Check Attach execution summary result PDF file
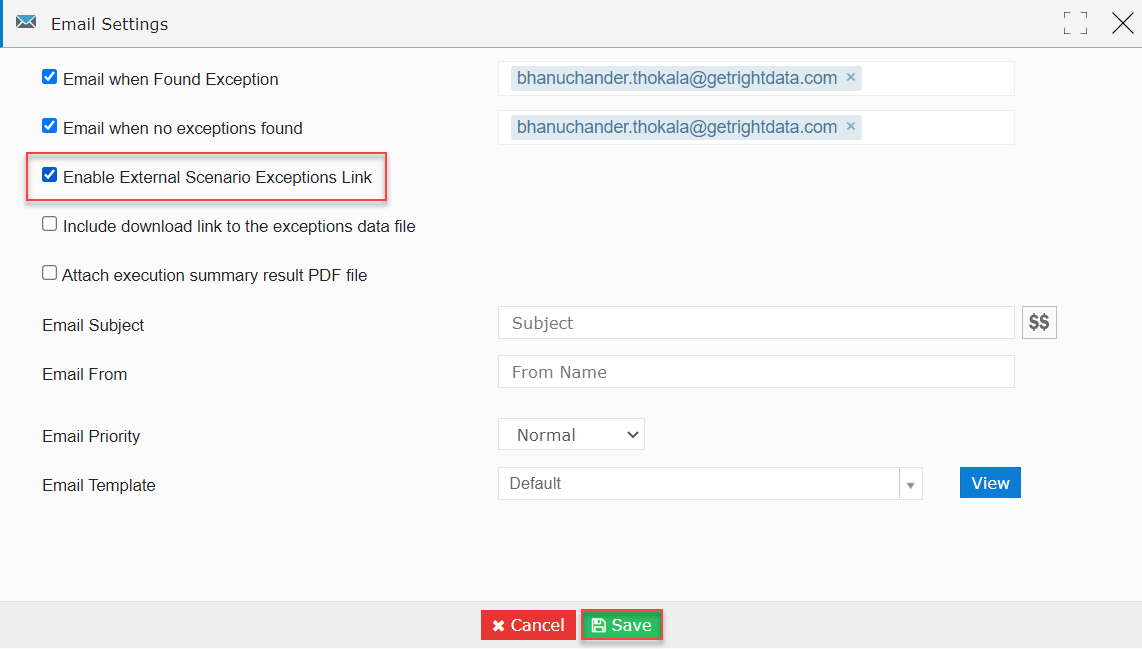 coord(50,272)
